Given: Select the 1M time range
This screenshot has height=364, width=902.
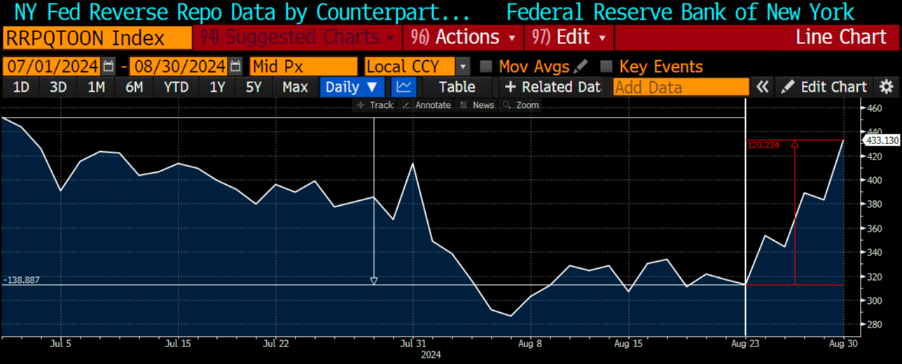Looking at the screenshot, I should click(96, 87).
